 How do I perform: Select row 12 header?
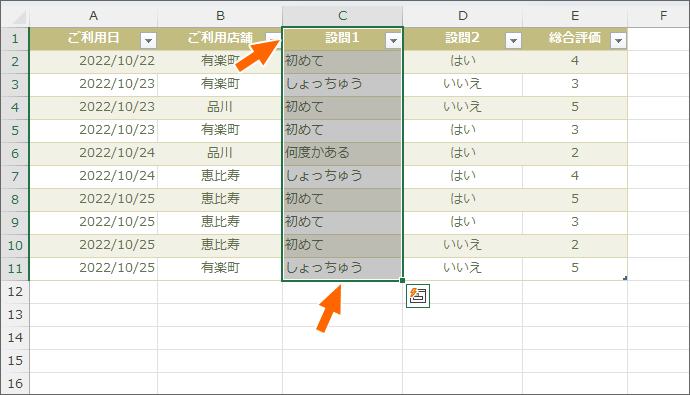pyautogui.click(x=15, y=292)
